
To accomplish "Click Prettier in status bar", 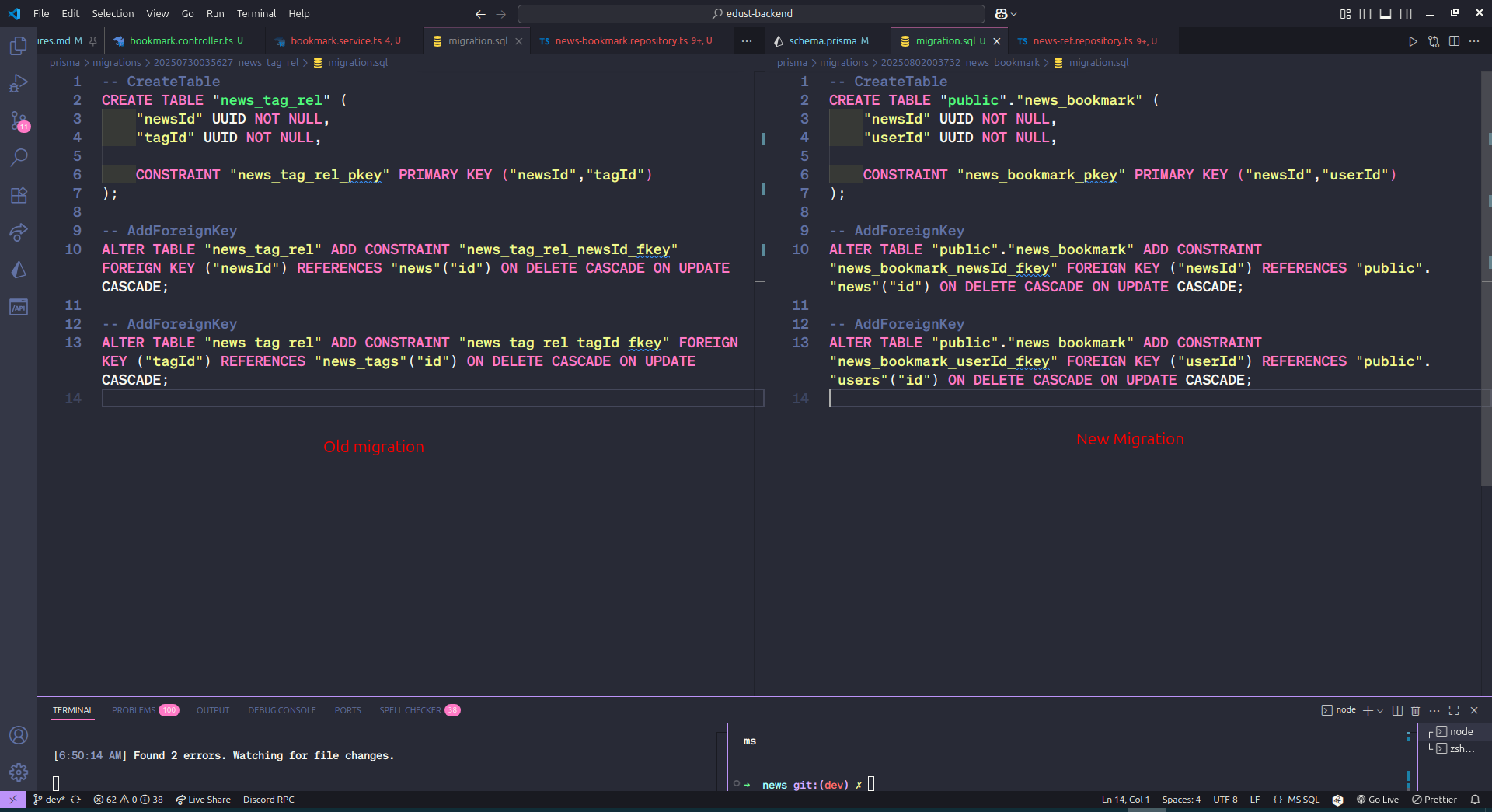I will coord(1434,800).
